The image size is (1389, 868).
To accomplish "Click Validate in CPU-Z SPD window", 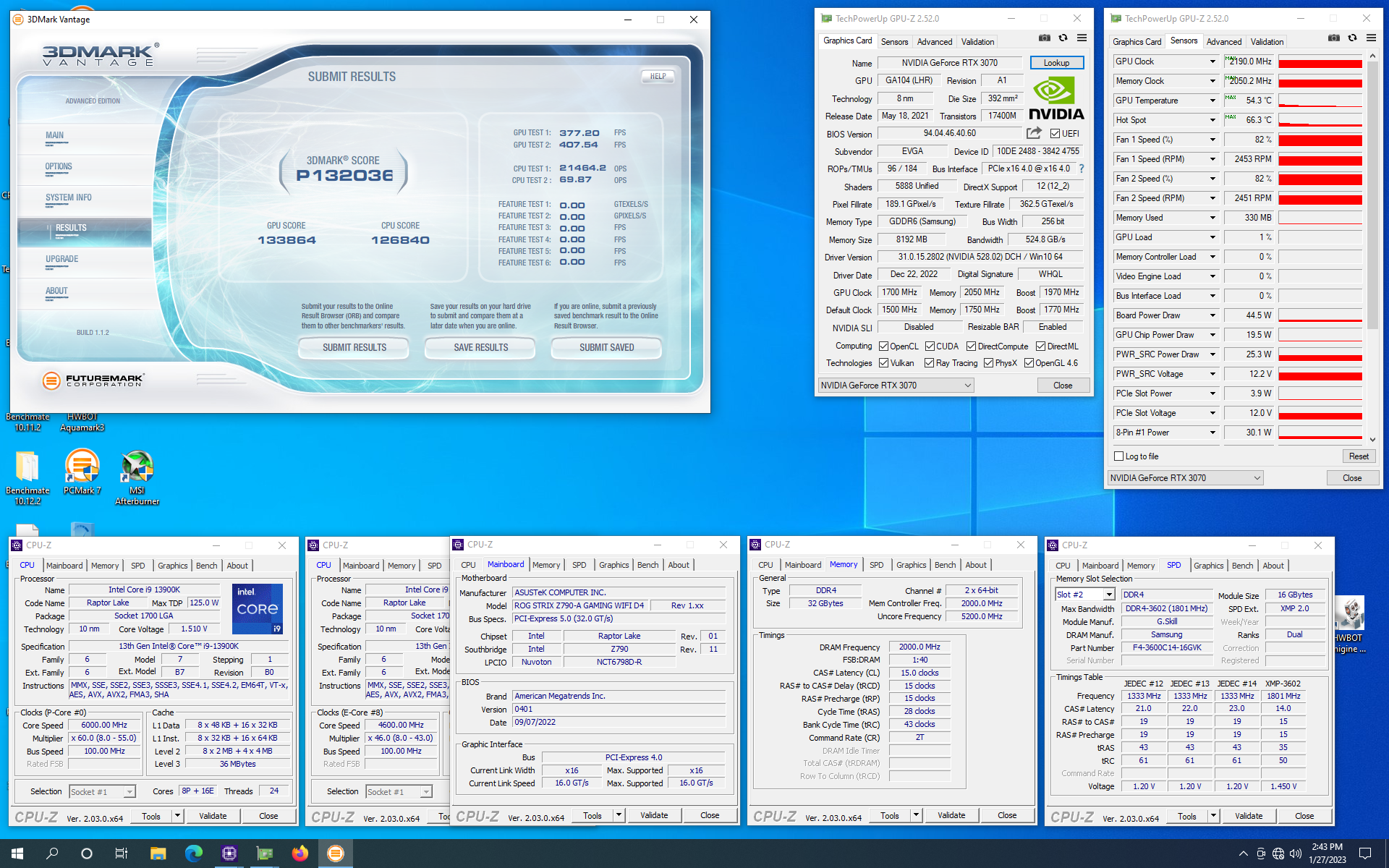I will [1248, 816].
